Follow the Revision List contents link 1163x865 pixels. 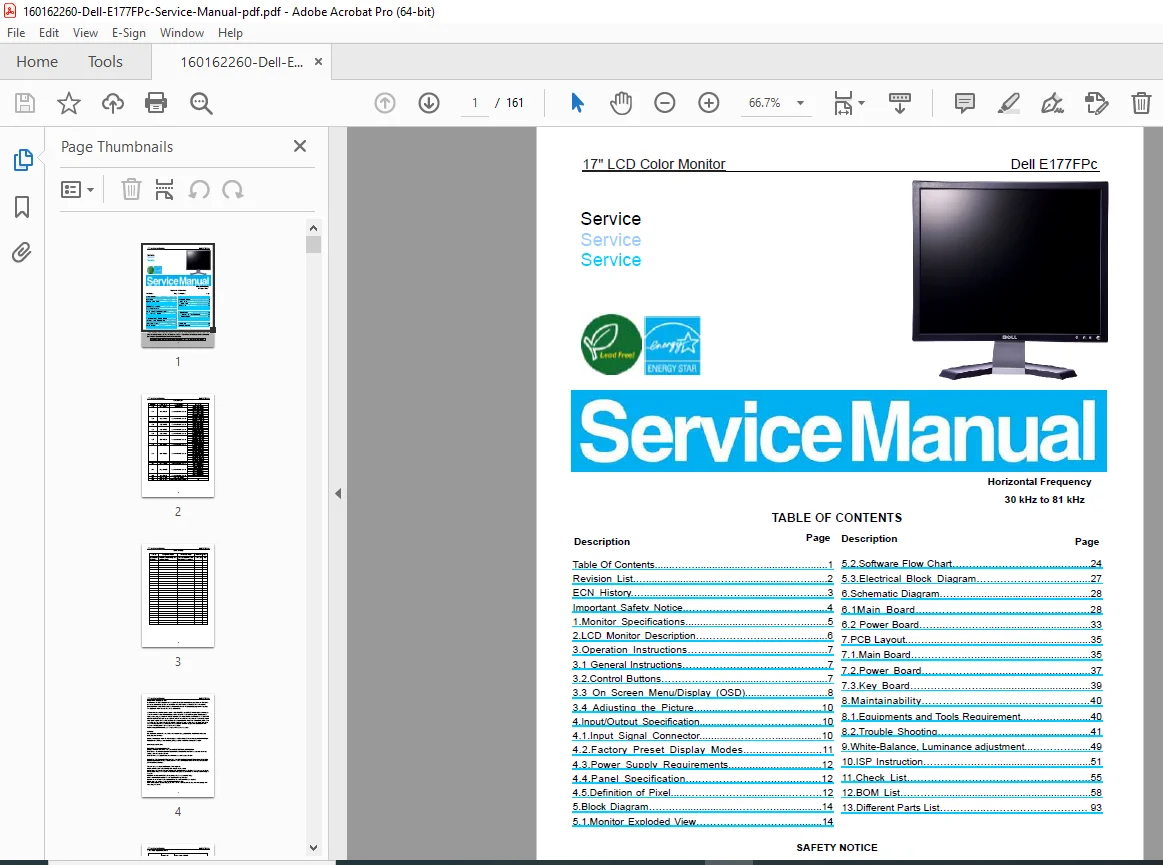click(702, 579)
